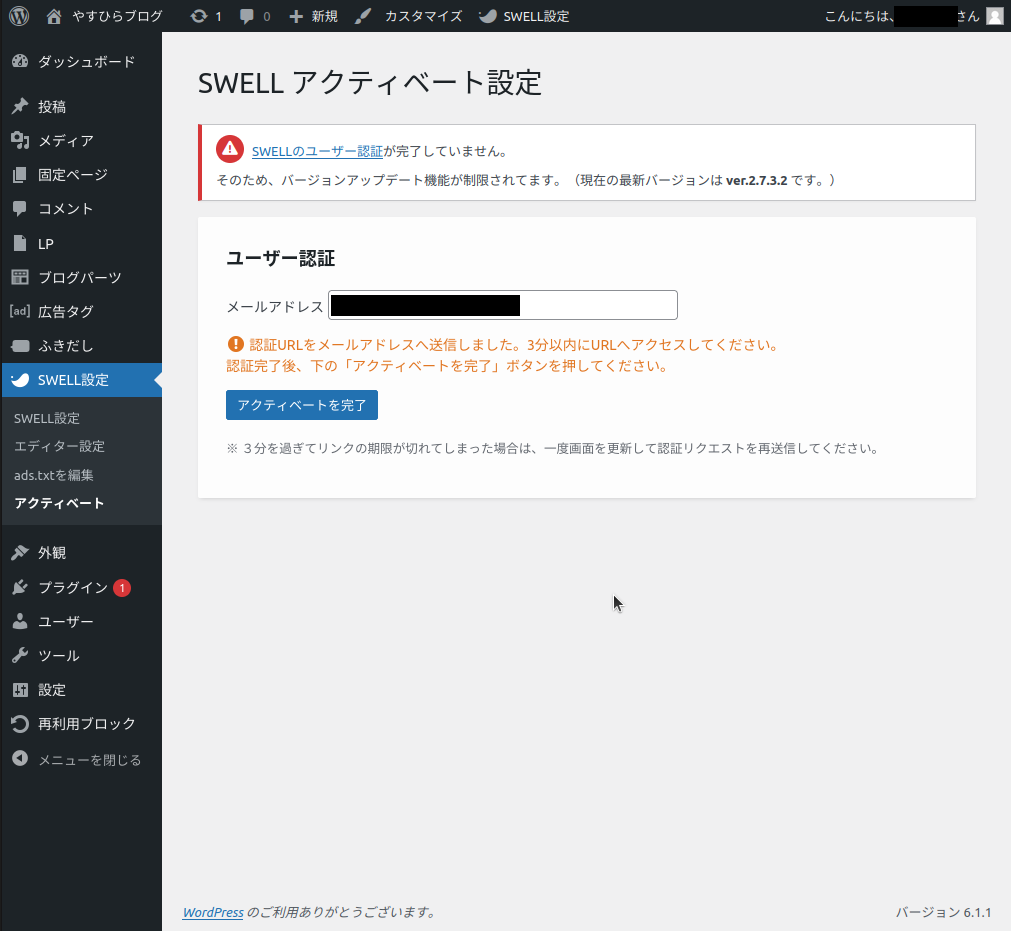Click the home icon beside やすひらブログ
Viewport: 1011px width, 931px height.
54,16
